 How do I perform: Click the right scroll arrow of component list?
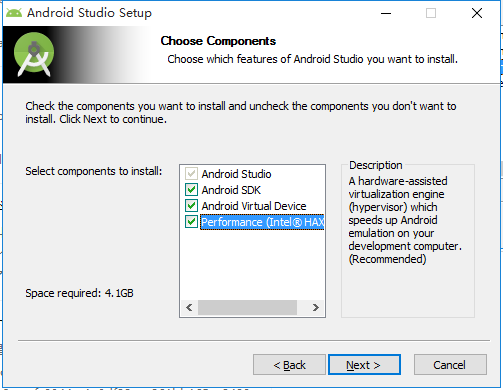(x=315, y=307)
